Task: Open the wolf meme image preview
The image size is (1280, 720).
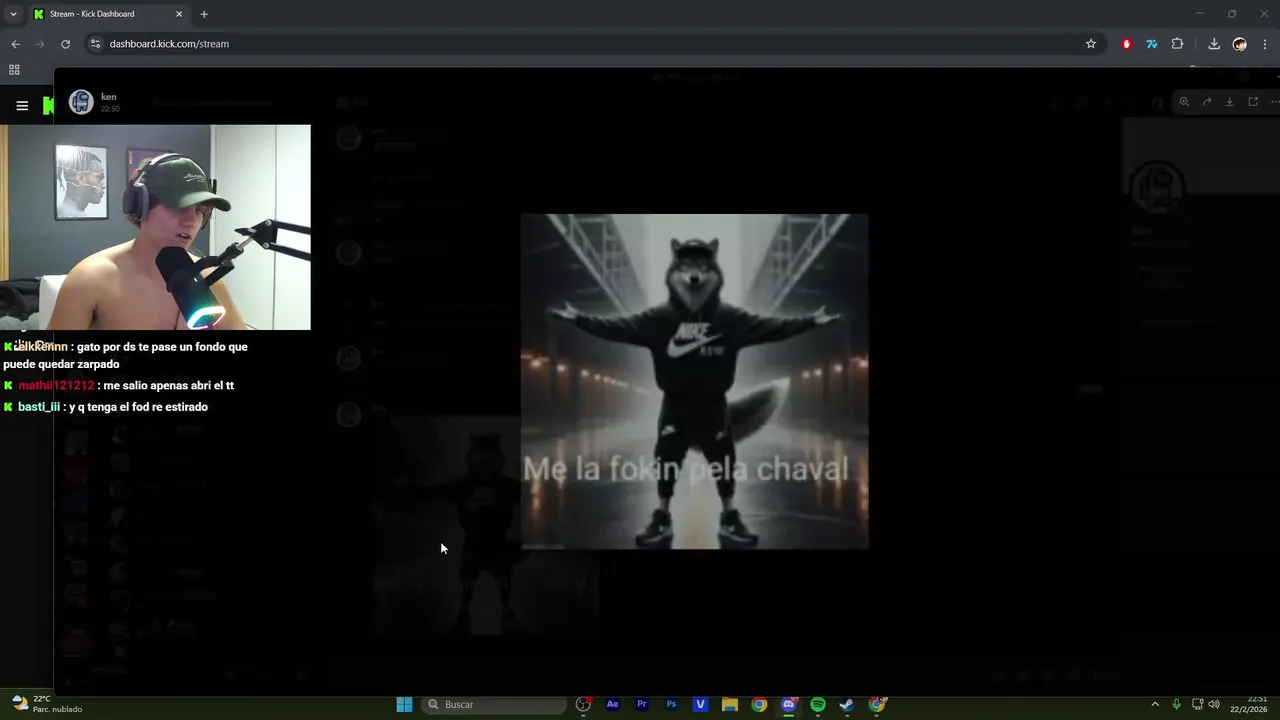Action: [x=694, y=381]
